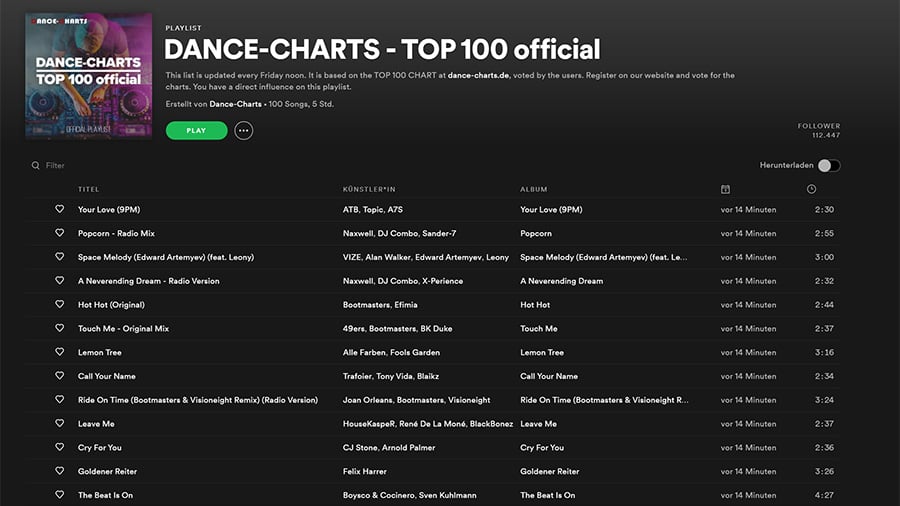The image size is (900, 506).
Task: Select track title Lemon Tree
Action: [x=99, y=352]
